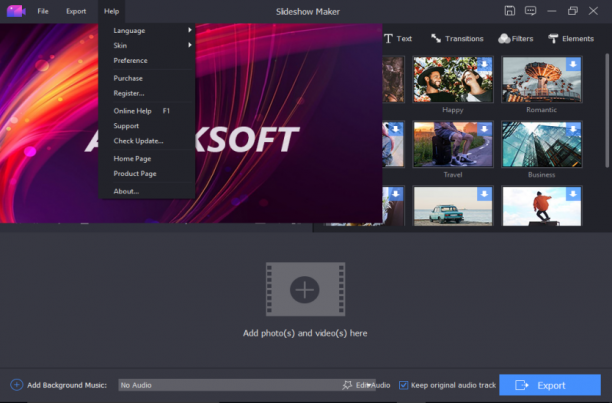Select the Romantic theme thumbnail

click(542, 80)
